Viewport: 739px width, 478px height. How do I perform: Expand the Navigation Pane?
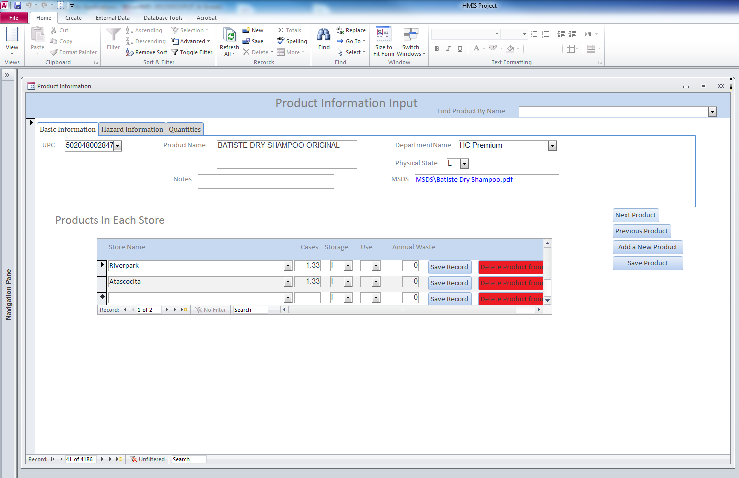[8, 73]
